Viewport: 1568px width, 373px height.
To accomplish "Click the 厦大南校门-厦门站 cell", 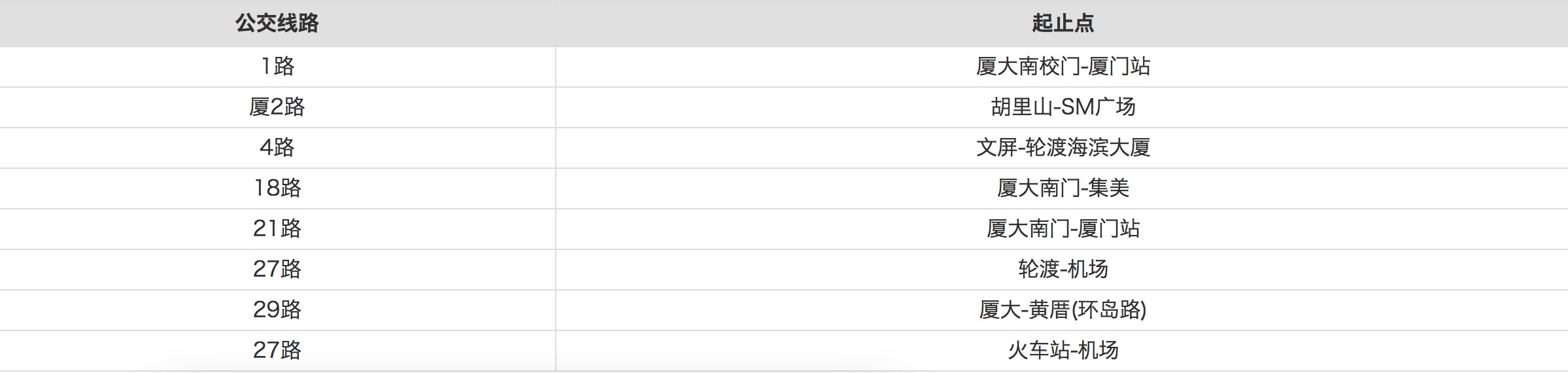I will click(1062, 67).
